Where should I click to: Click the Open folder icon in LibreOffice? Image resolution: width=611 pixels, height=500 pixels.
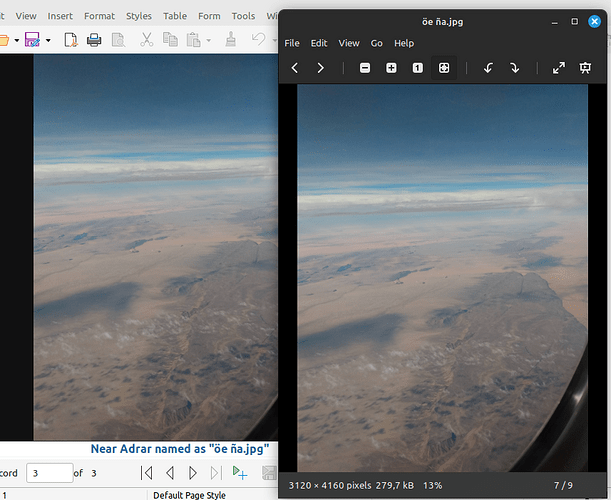[x=4, y=40]
